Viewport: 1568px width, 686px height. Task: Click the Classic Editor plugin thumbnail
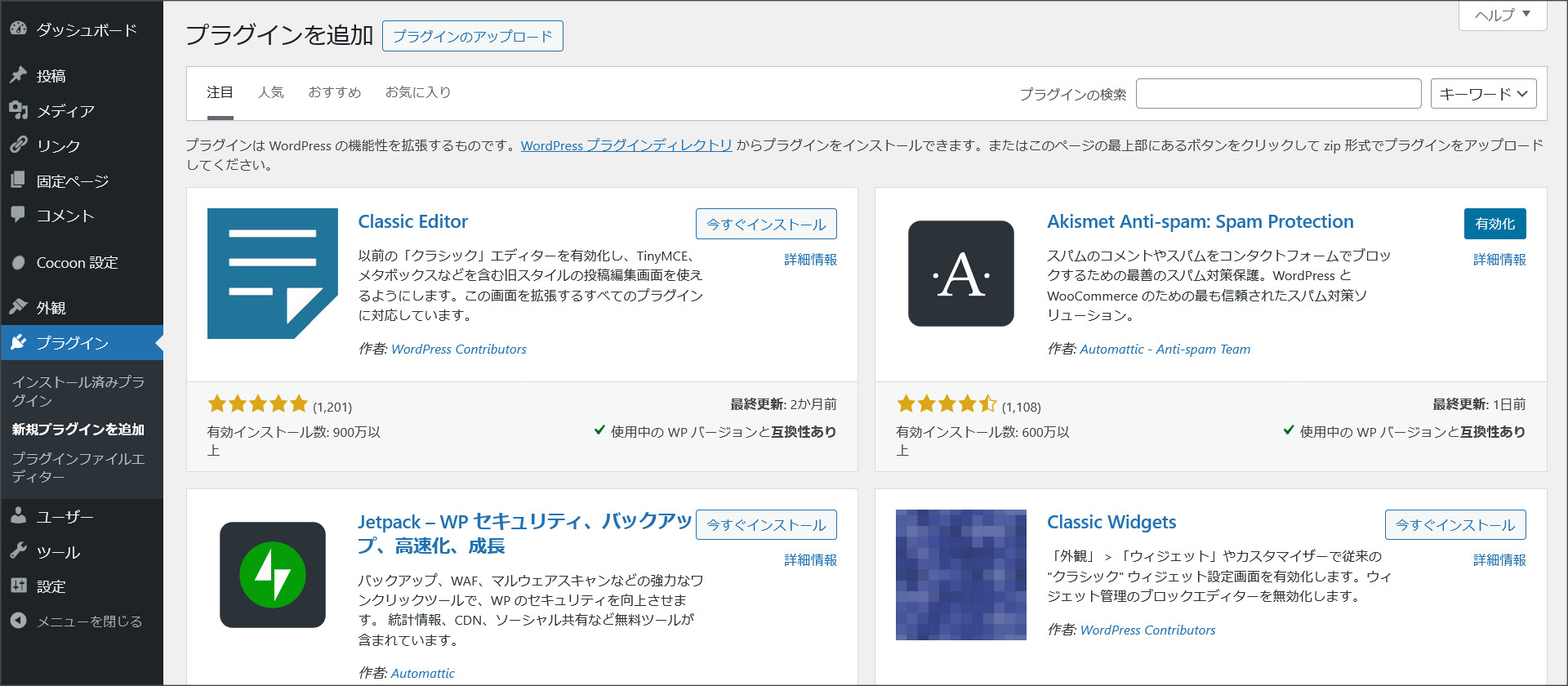click(273, 274)
